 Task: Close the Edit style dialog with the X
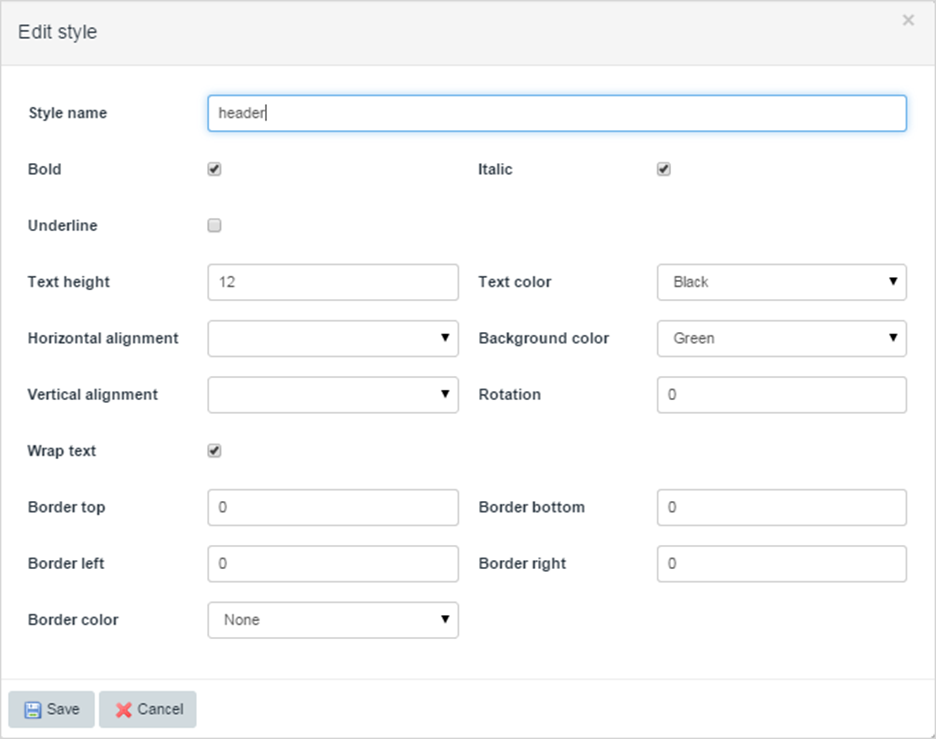(x=908, y=20)
